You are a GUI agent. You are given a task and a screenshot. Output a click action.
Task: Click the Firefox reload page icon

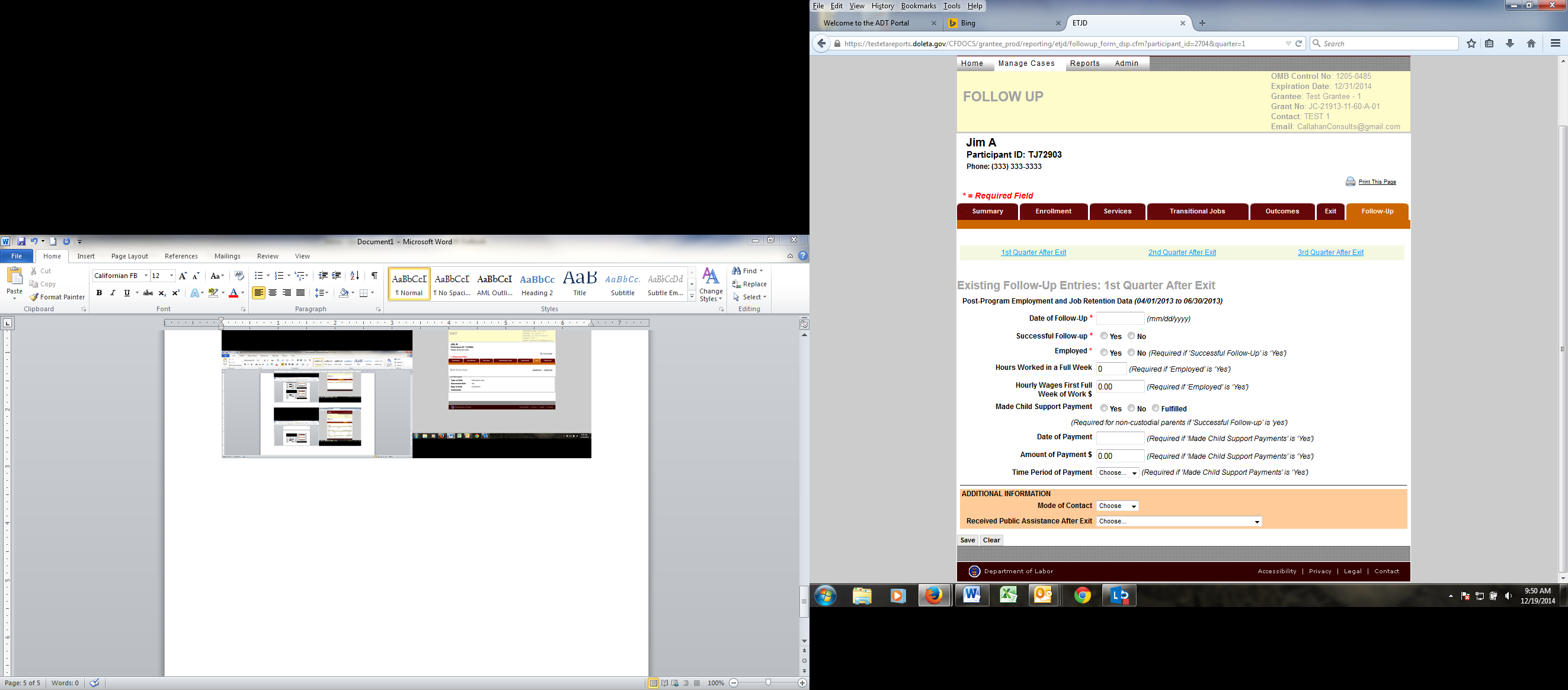point(1298,43)
